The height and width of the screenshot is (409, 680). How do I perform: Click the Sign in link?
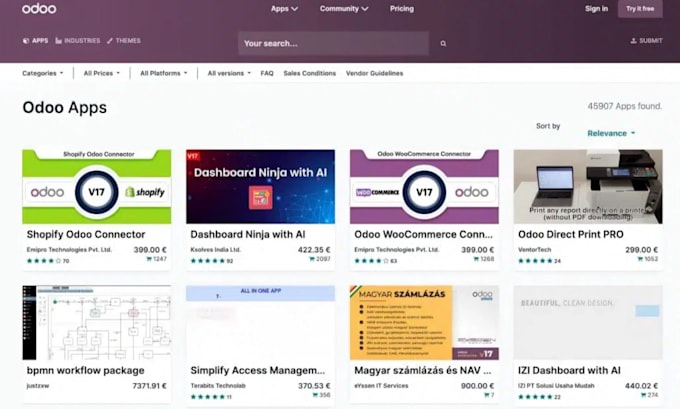click(596, 9)
